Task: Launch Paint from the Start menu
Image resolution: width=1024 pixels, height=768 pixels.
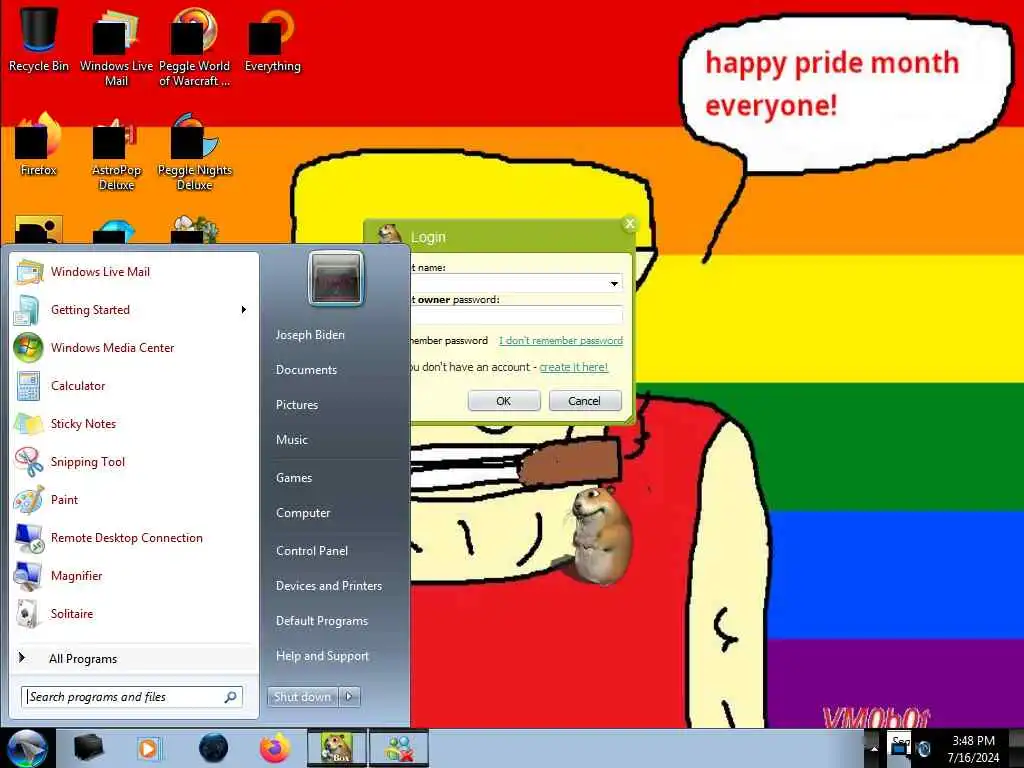Action: [x=133, y=500]
